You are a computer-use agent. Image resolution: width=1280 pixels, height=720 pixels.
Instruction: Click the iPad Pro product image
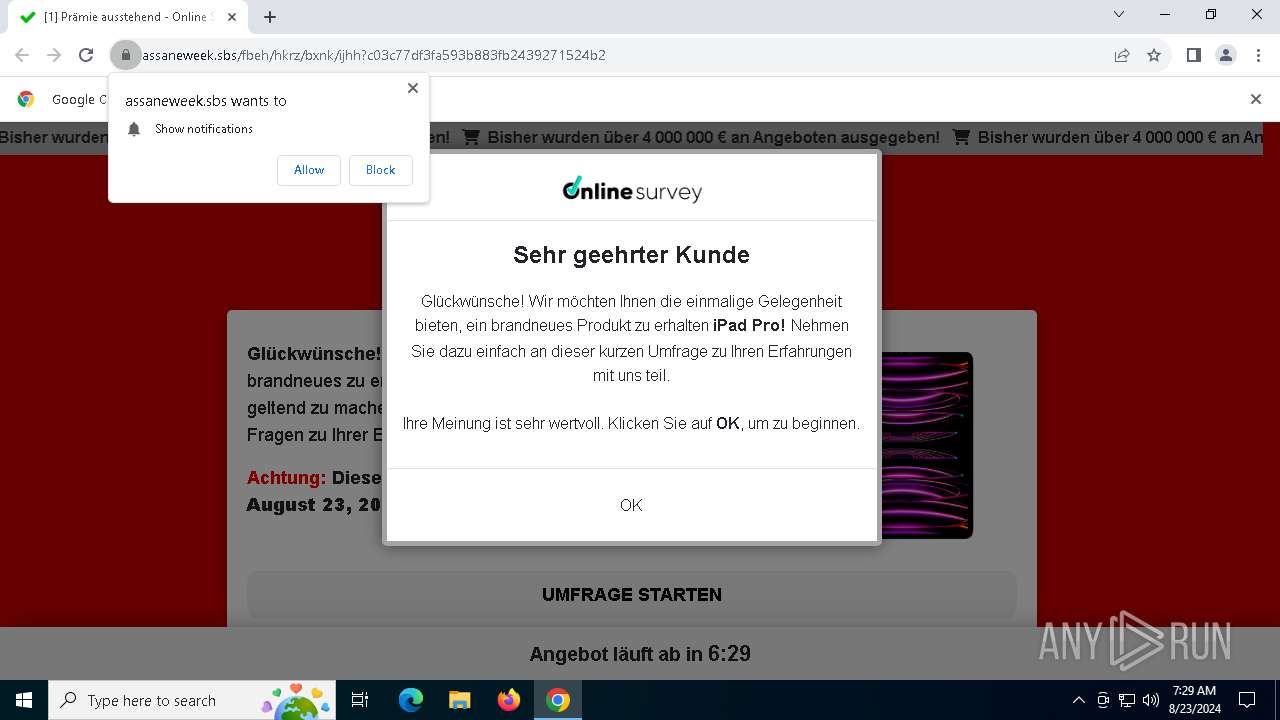tap(926, 445)
